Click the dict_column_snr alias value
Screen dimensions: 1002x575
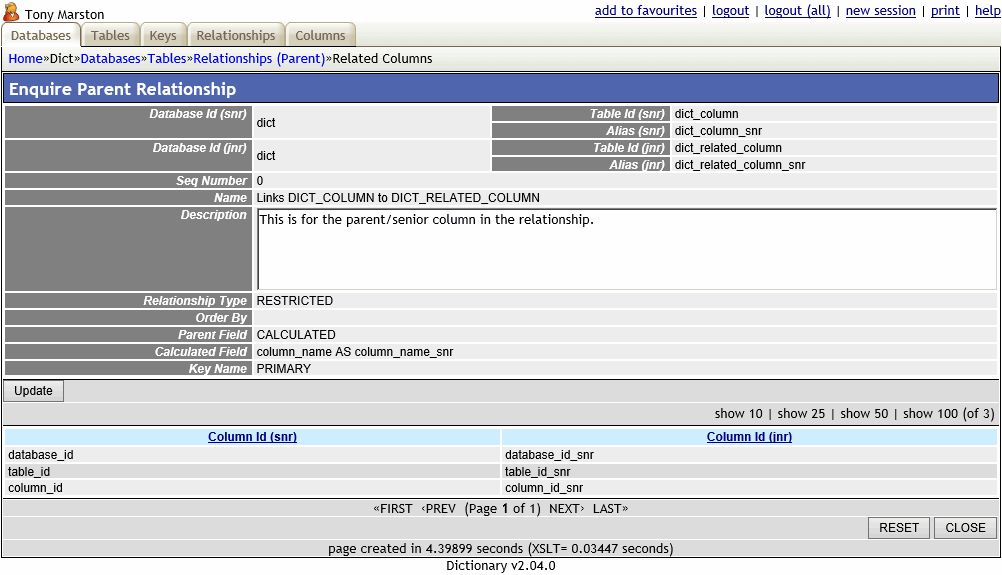click(x=718, y=131)
